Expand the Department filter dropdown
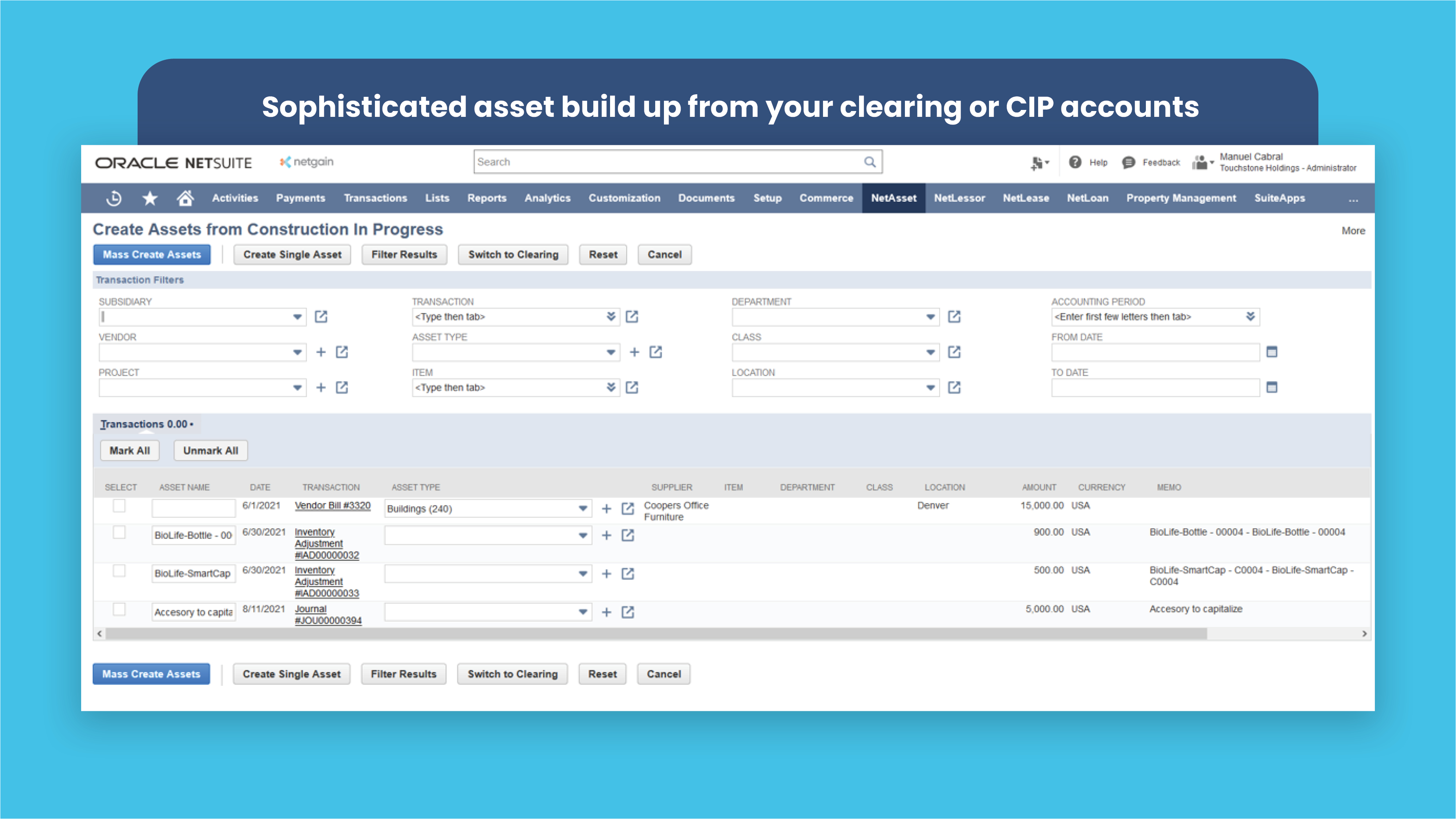The height and width of the screenshot is (819, 1456). coord(930,317)
